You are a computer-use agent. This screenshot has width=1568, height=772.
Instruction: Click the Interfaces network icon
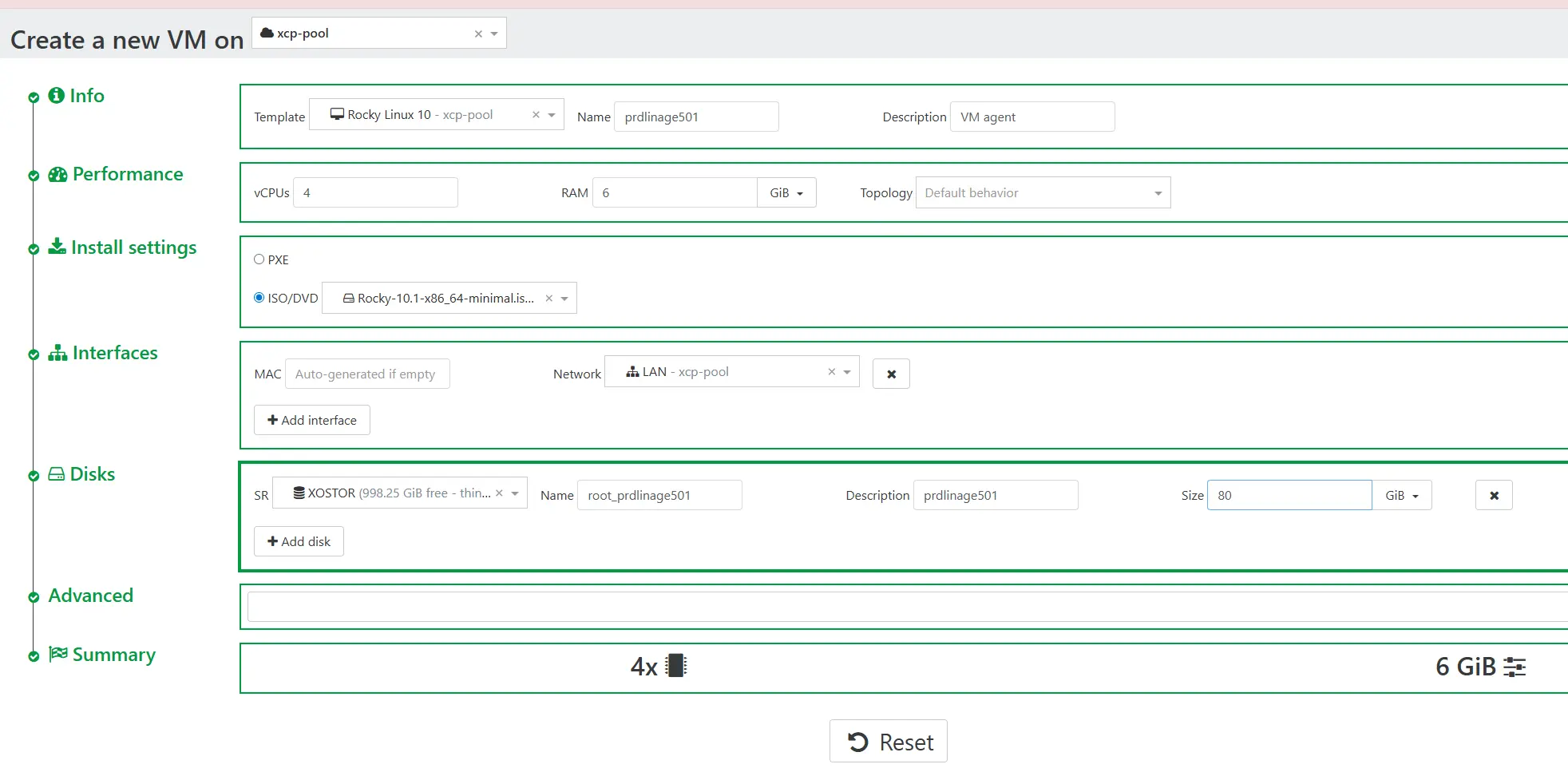[57, 353]
